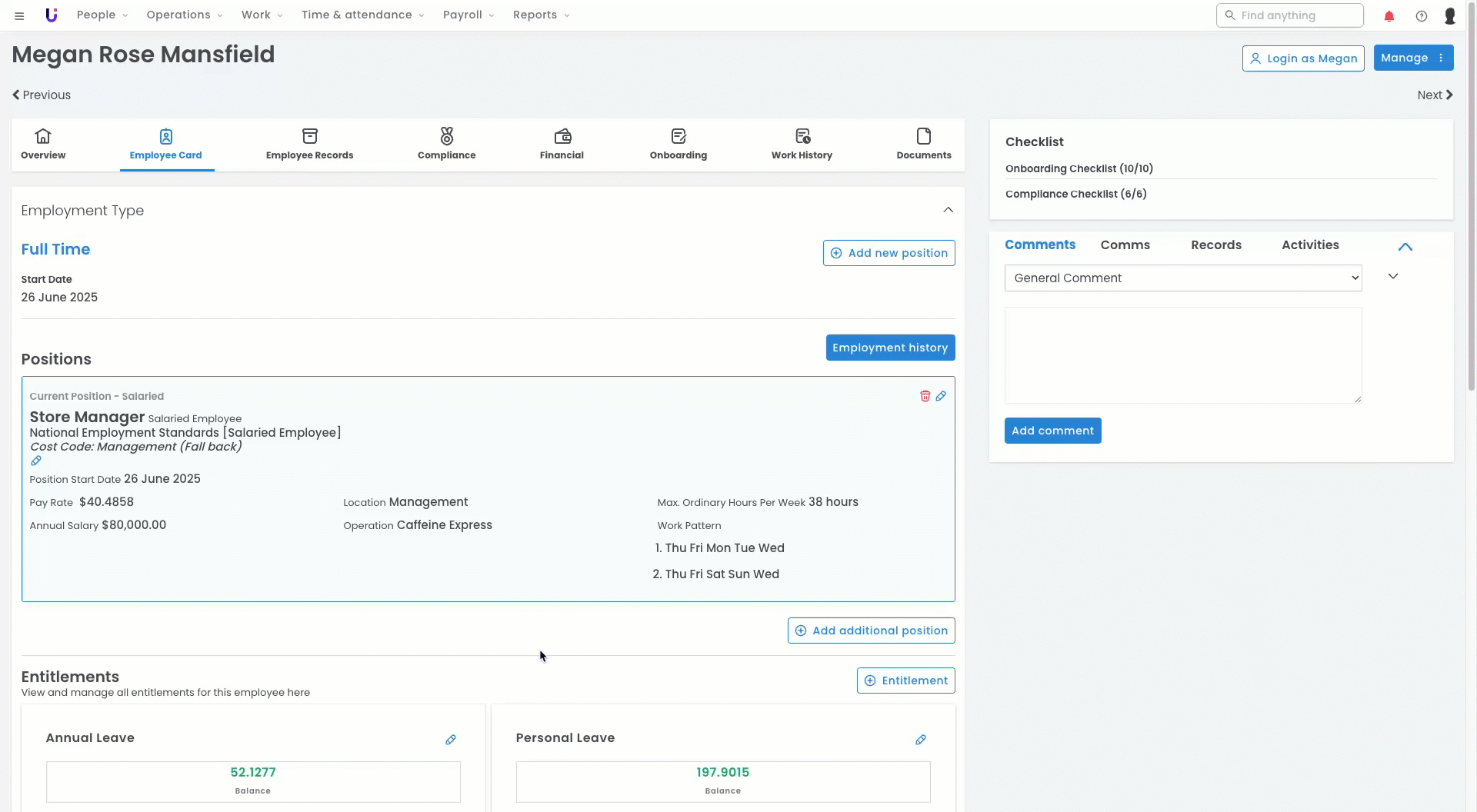Click the help question mark icon

[1422, 15]
